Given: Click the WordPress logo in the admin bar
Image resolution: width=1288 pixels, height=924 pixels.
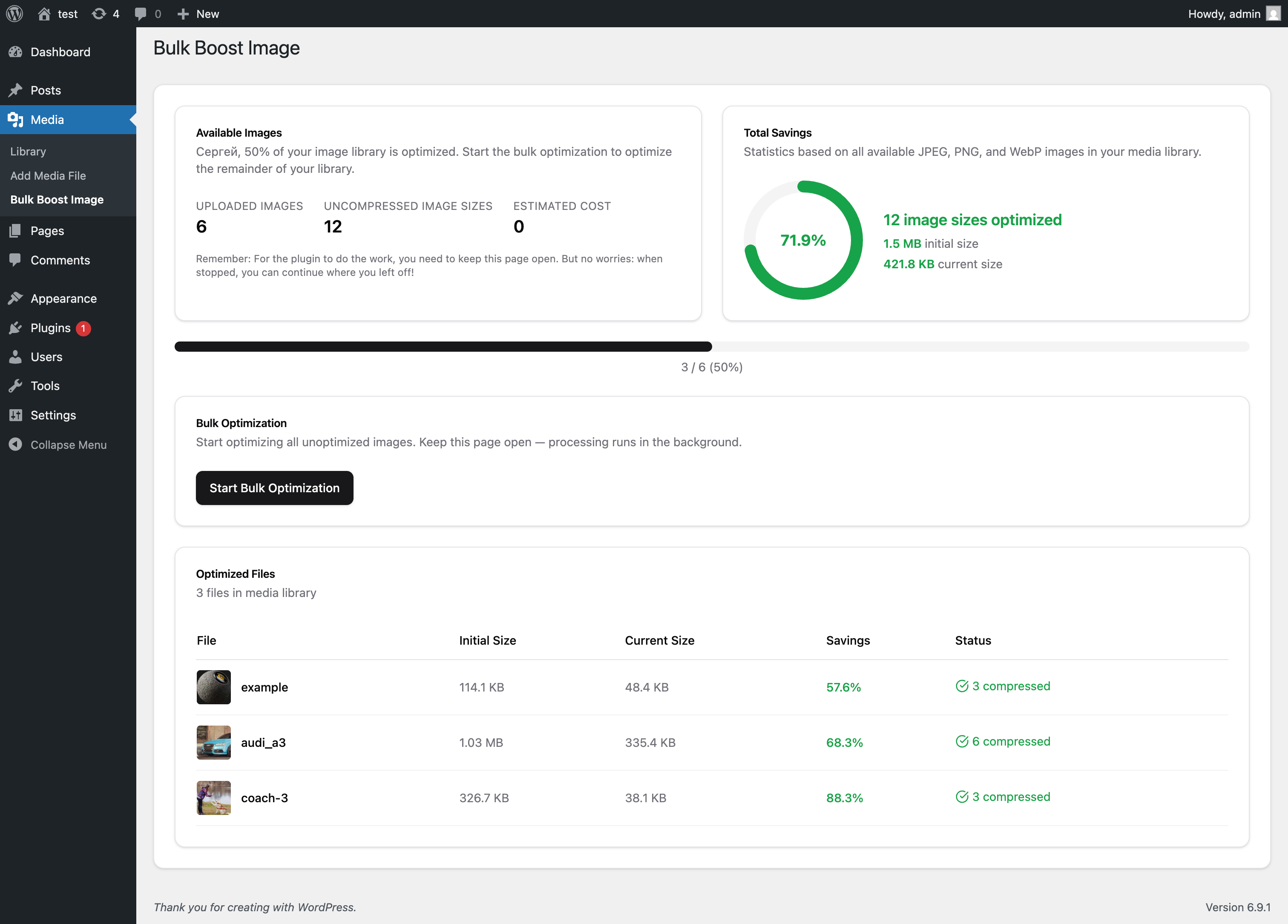Looking at the screenshot, I should tap(14, 13).
